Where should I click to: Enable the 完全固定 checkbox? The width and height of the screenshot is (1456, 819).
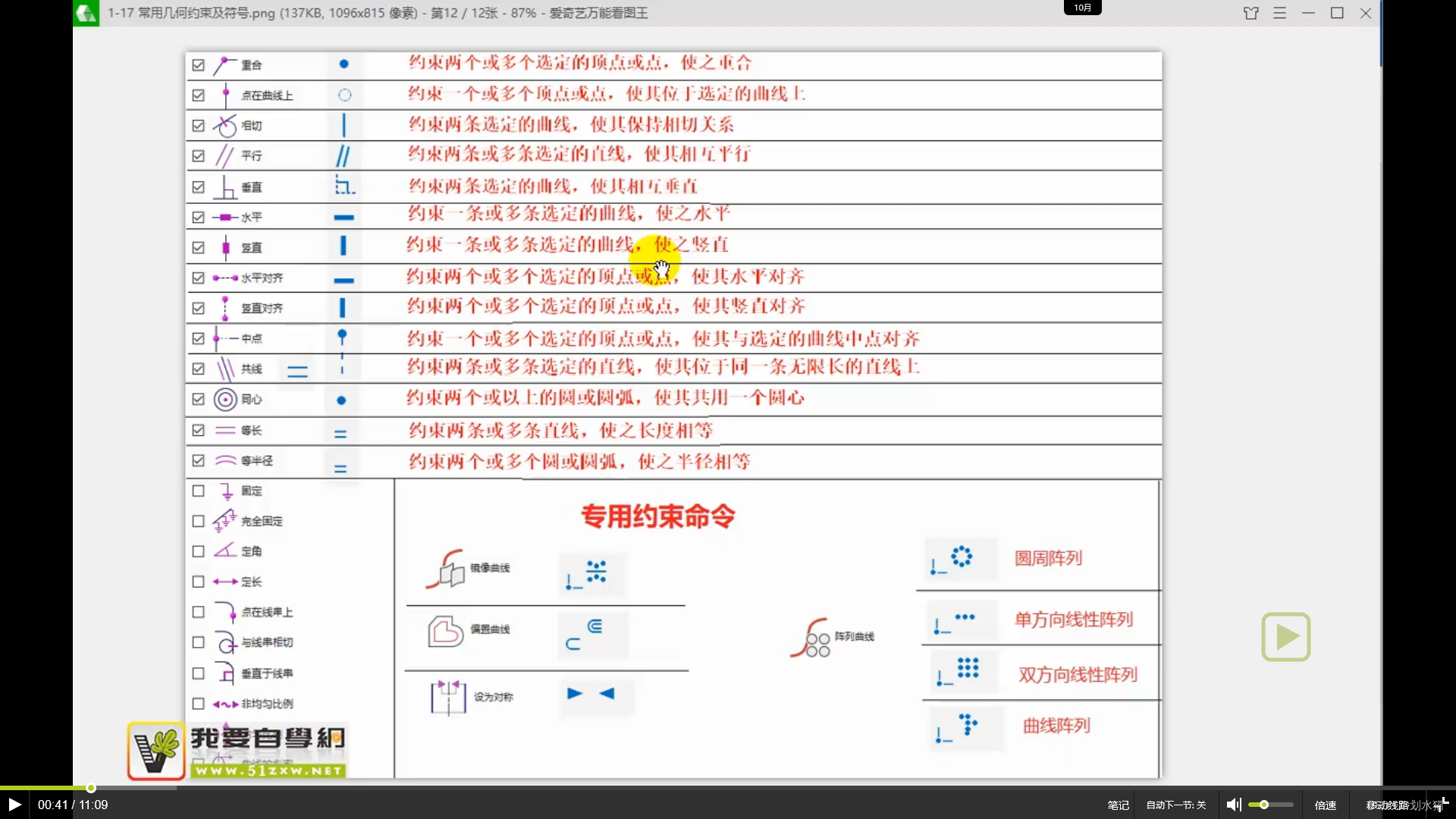click(198, 521)
